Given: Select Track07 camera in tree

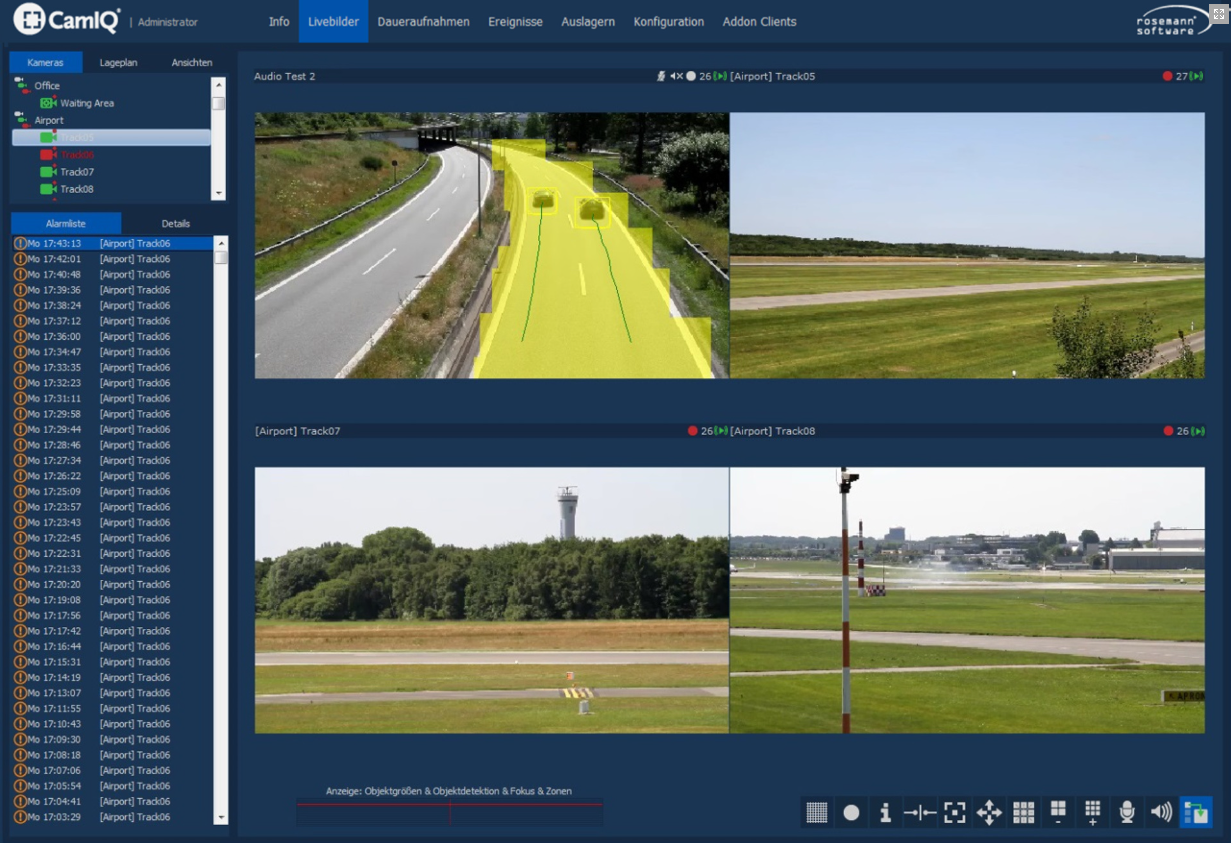Looking at the screenshot, I should [76, 172].
